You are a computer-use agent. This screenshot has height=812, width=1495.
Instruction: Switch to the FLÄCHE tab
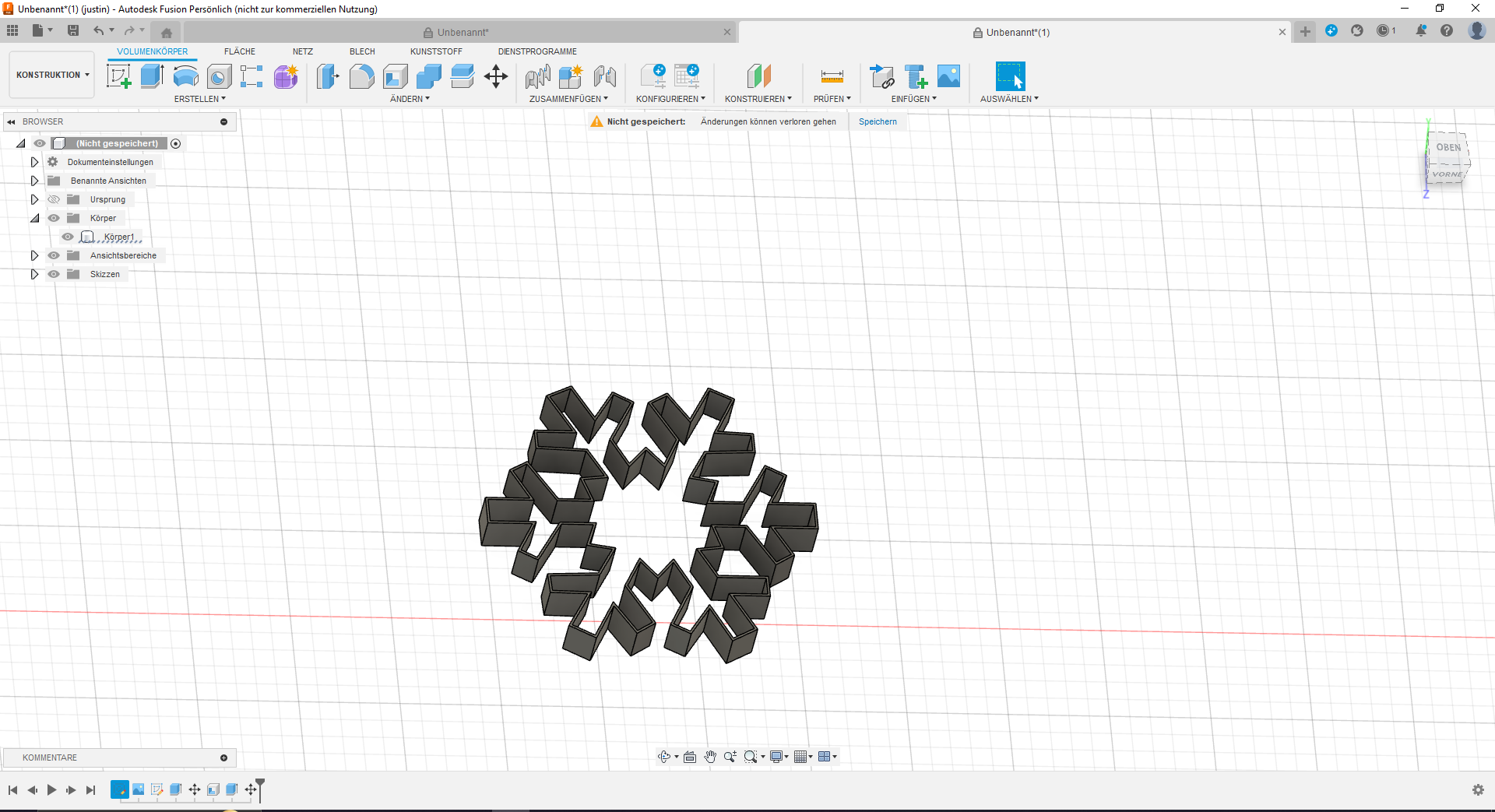[x=240, y=51]
